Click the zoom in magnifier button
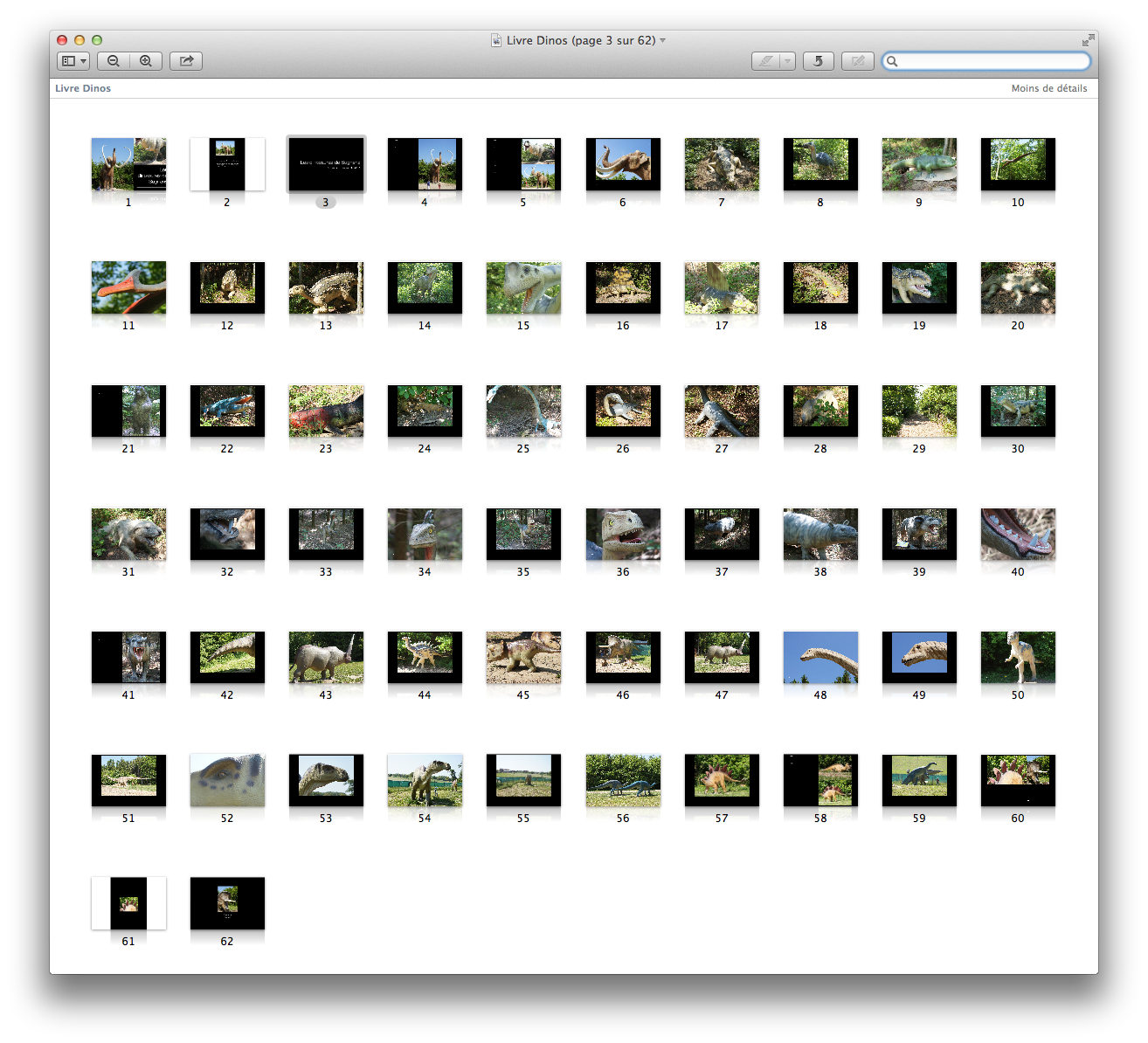 click(146, 61)
